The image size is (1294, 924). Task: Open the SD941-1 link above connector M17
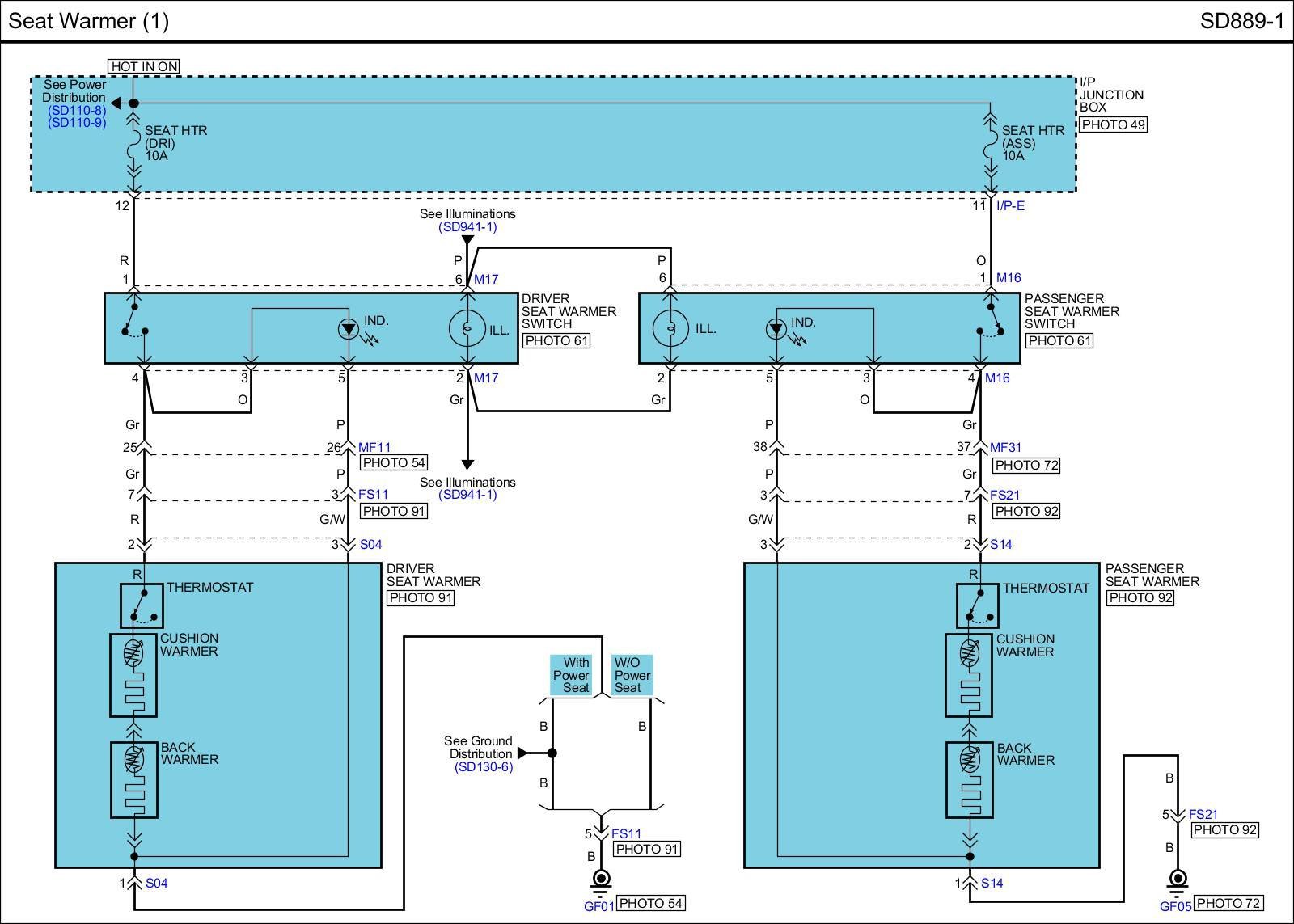click(x=467, y=227)
